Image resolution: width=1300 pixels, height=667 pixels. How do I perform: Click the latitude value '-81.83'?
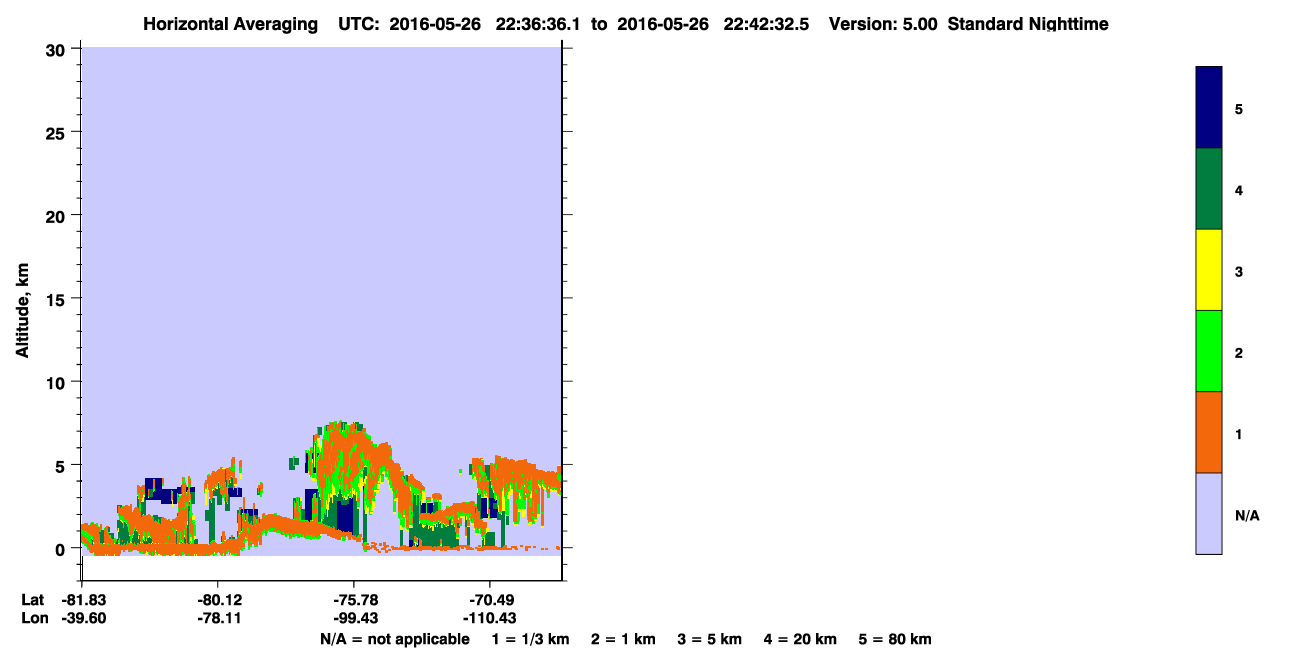pyautogui.click(x=83, y=600)
